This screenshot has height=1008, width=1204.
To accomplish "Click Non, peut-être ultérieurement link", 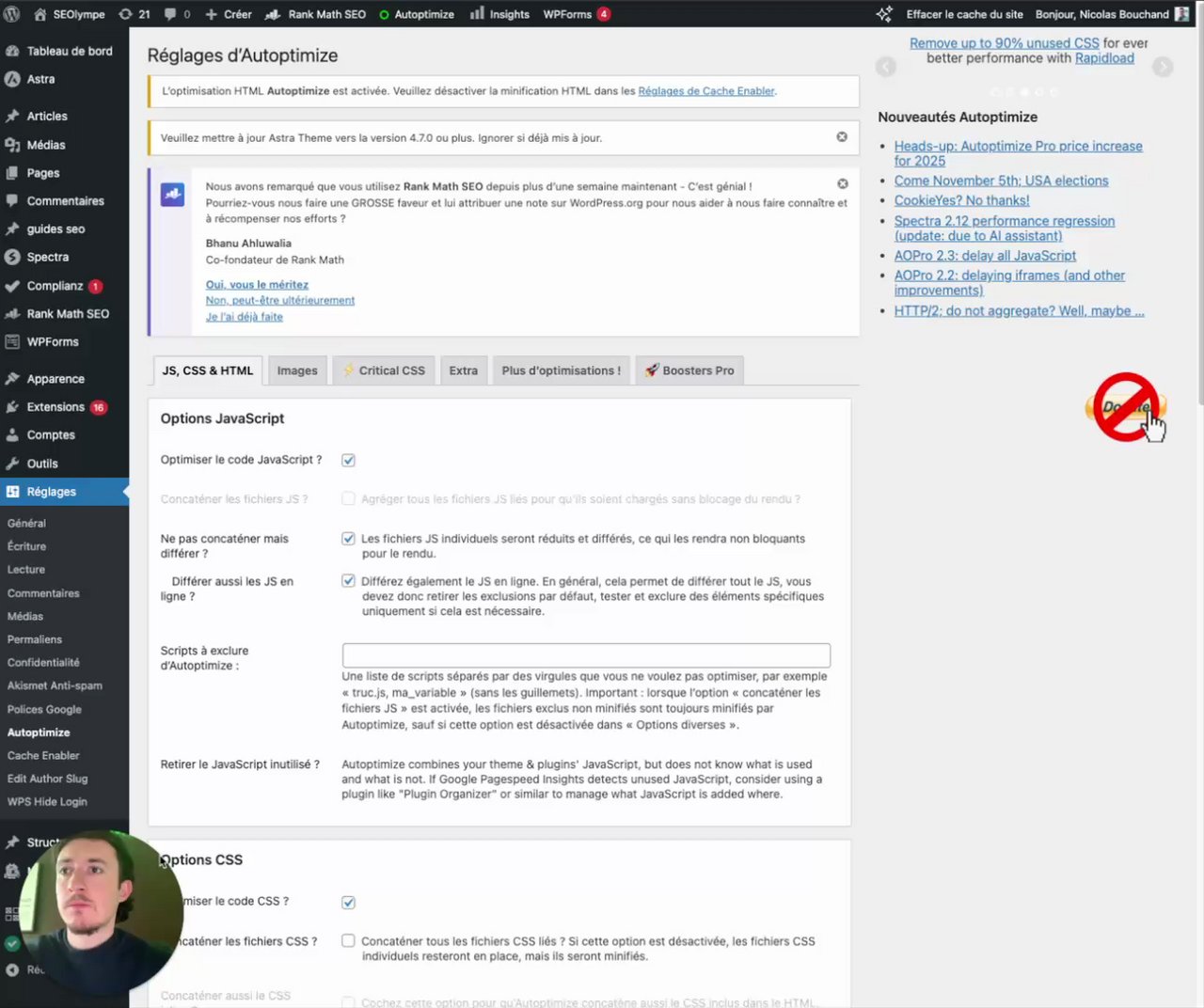I will coord(280,300).
